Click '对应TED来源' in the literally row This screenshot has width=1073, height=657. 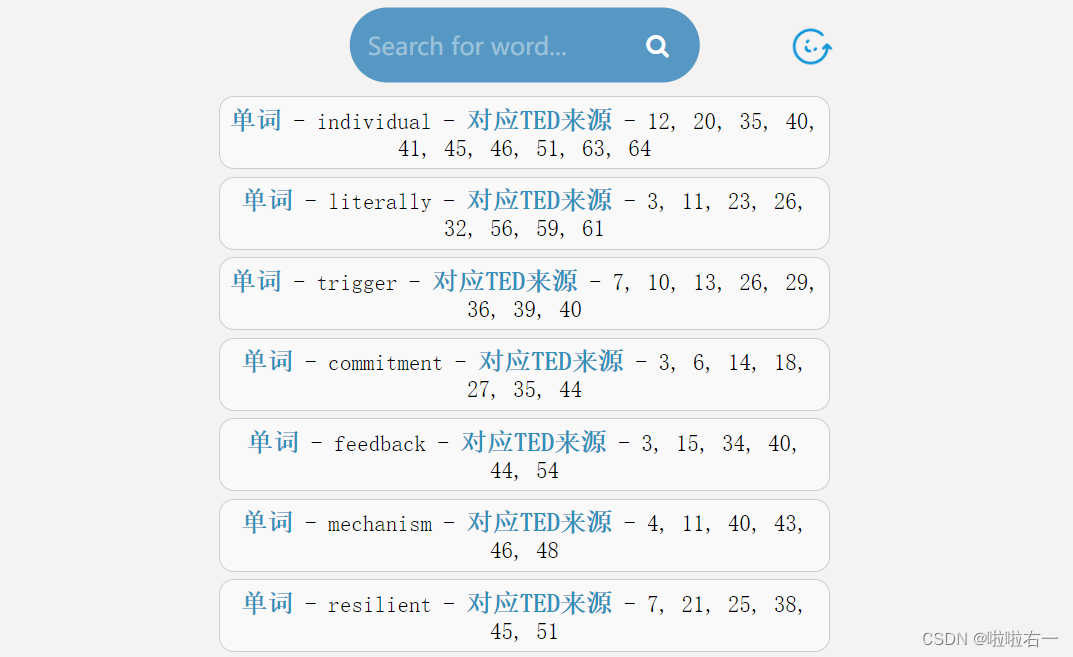539,201
